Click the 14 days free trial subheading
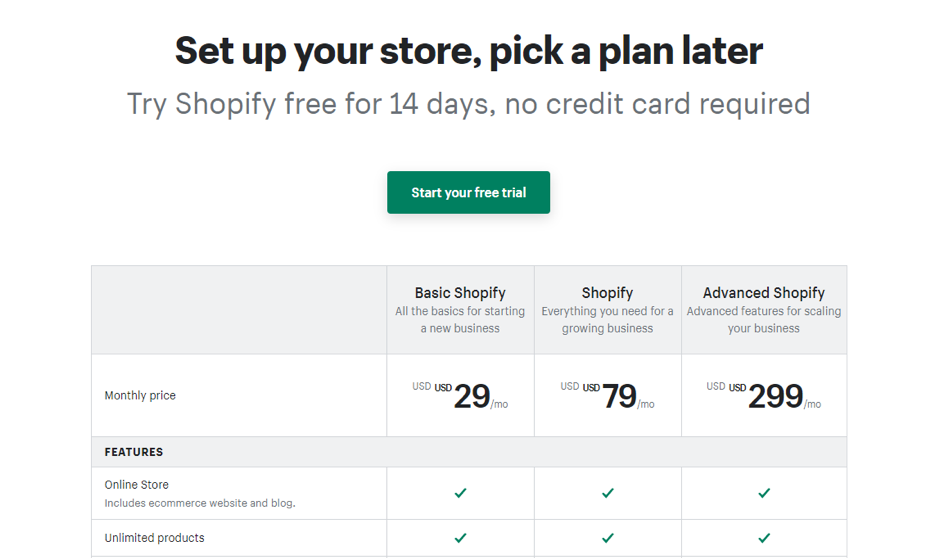The width and height of the screenshot is (939, 558). pyautogui.click(x=468, y=104)
